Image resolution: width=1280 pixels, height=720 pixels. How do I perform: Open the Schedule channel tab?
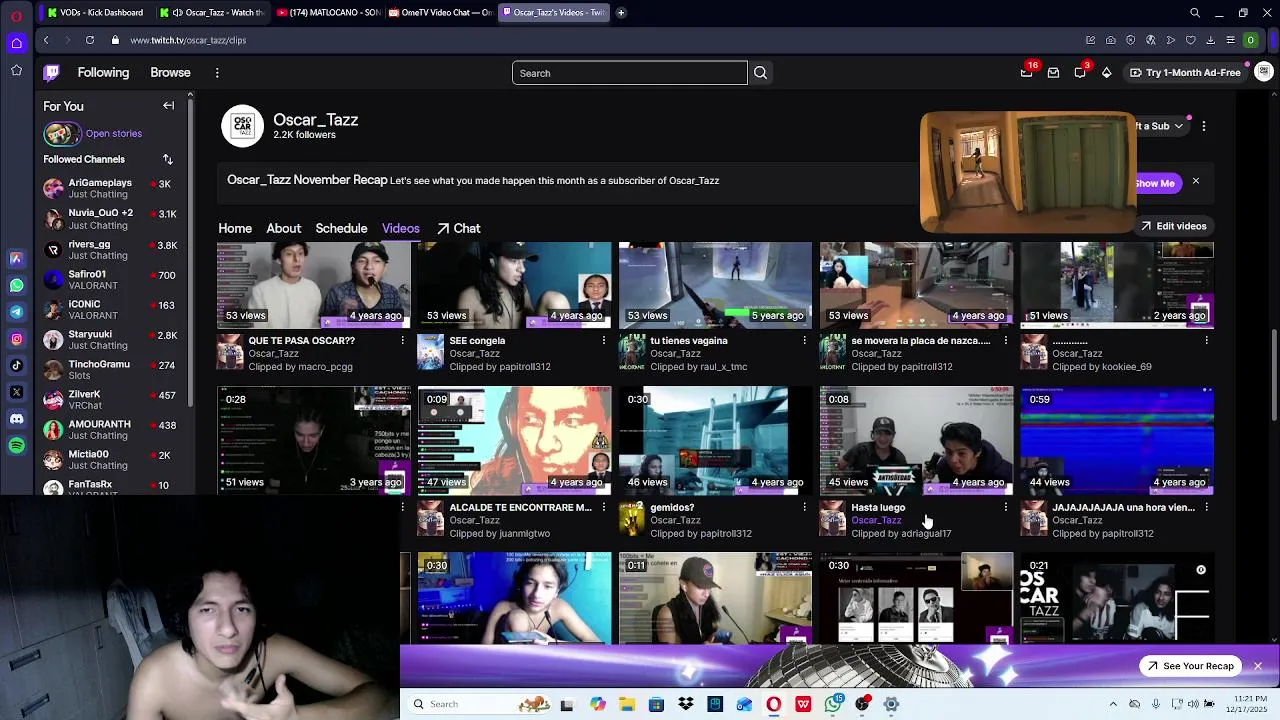coord(341,228)
